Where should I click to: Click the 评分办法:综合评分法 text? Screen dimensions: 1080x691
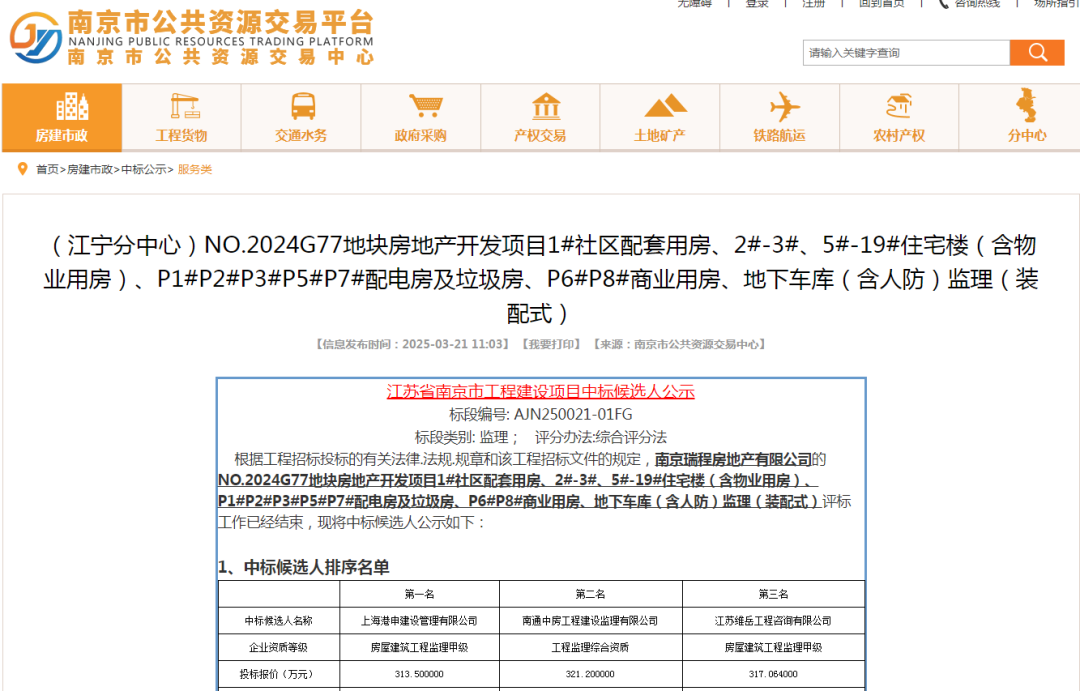[x=601, y=437]
